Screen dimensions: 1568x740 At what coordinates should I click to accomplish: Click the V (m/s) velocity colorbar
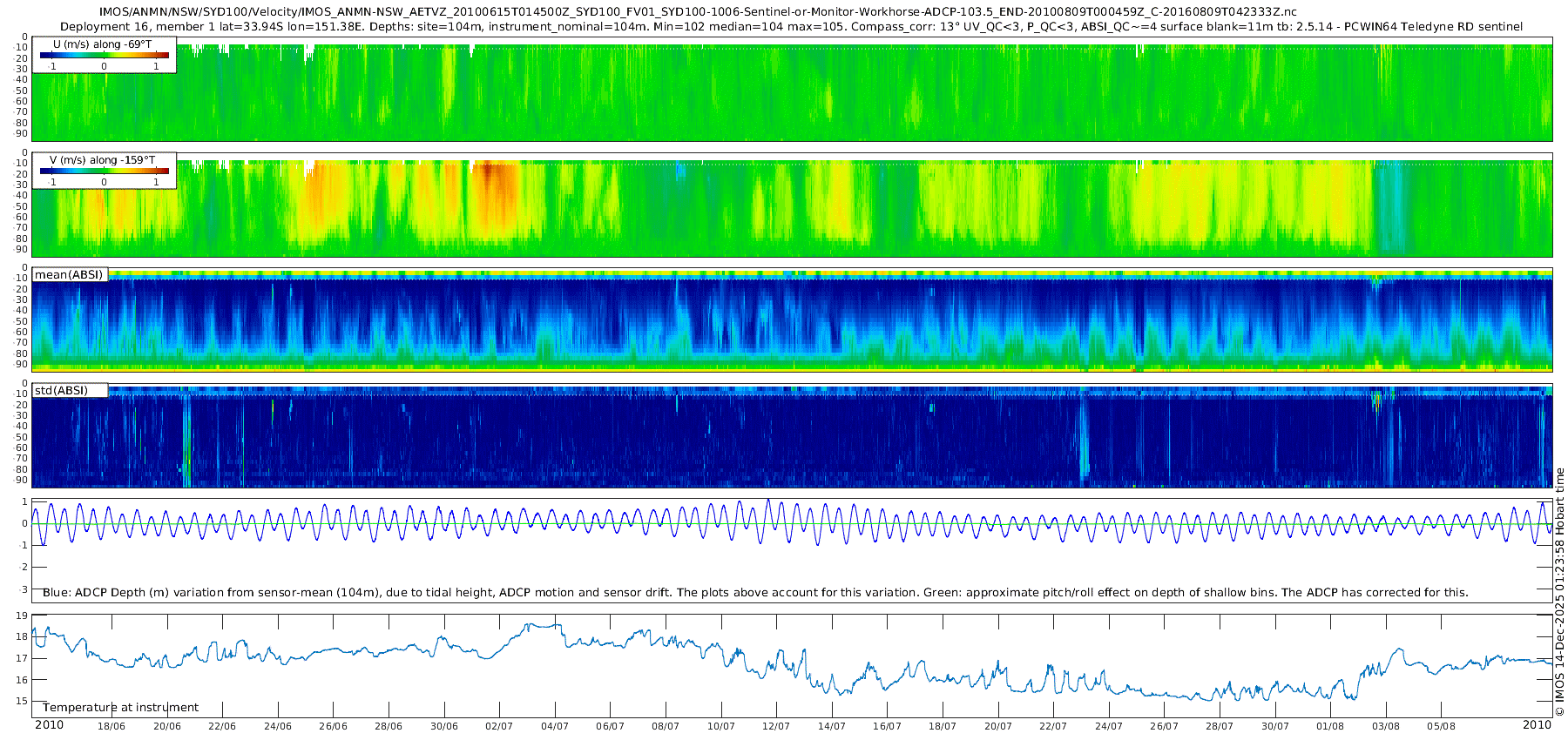tap(104, 172)
